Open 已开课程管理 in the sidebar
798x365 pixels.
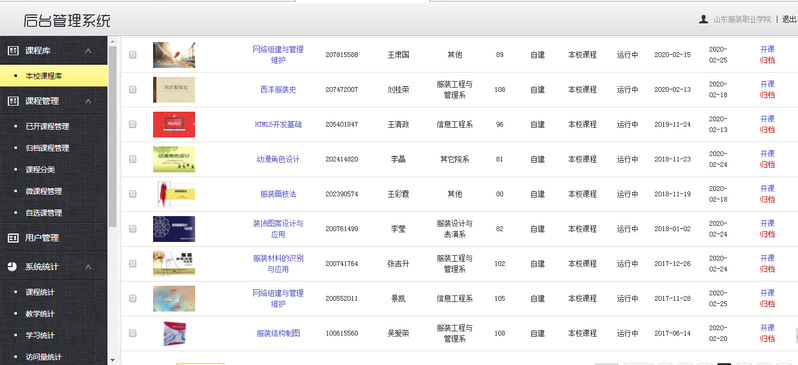coord(47,126)
